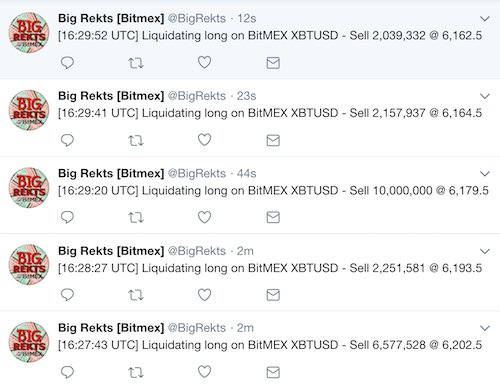500x385 pixels.
Task: Open the chevron menu on the 12s tweet
Action: [485, 19]
